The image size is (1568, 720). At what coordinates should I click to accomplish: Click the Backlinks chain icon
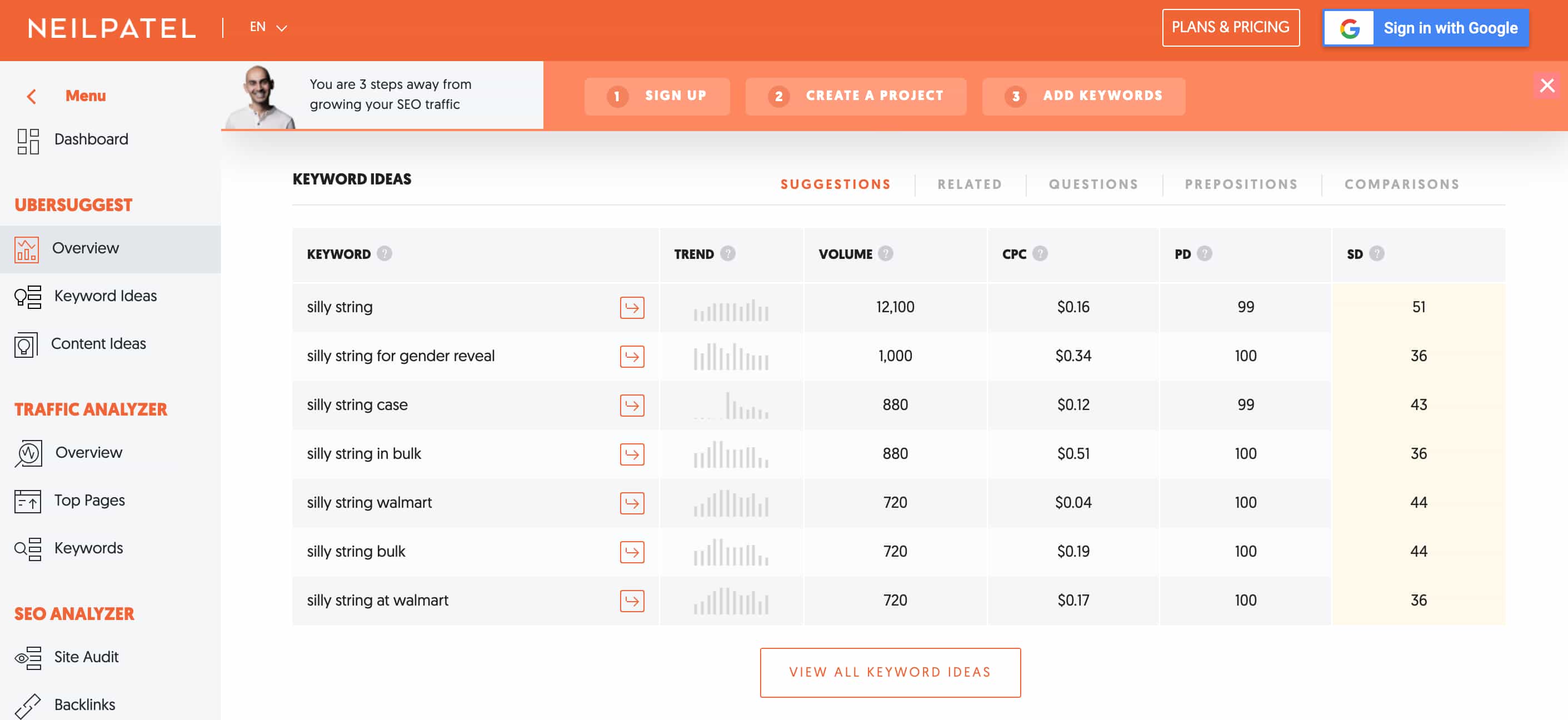(x=28, y=705)
